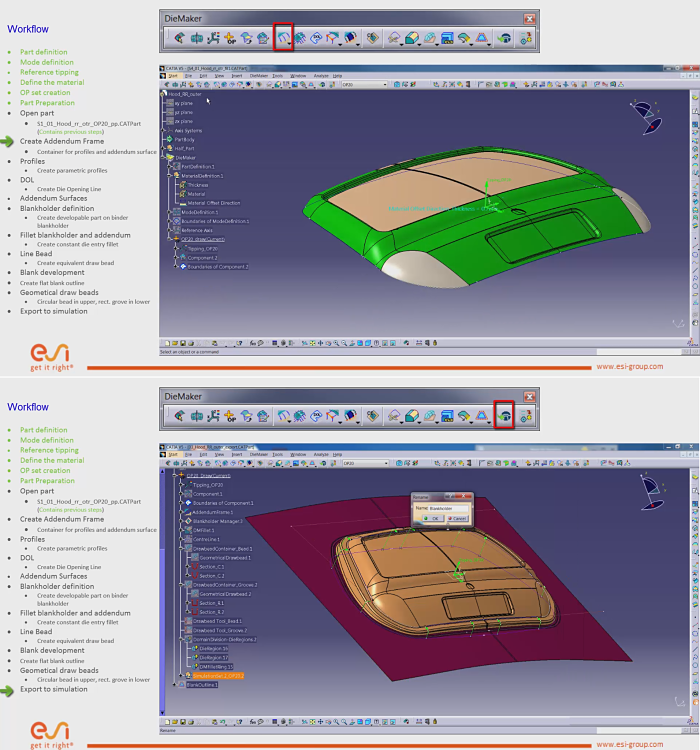Viewport: 700px width, 750px height.
Task: Collapse the DrawbeadContainer_Groove.2 tree node
Action: 181,585
